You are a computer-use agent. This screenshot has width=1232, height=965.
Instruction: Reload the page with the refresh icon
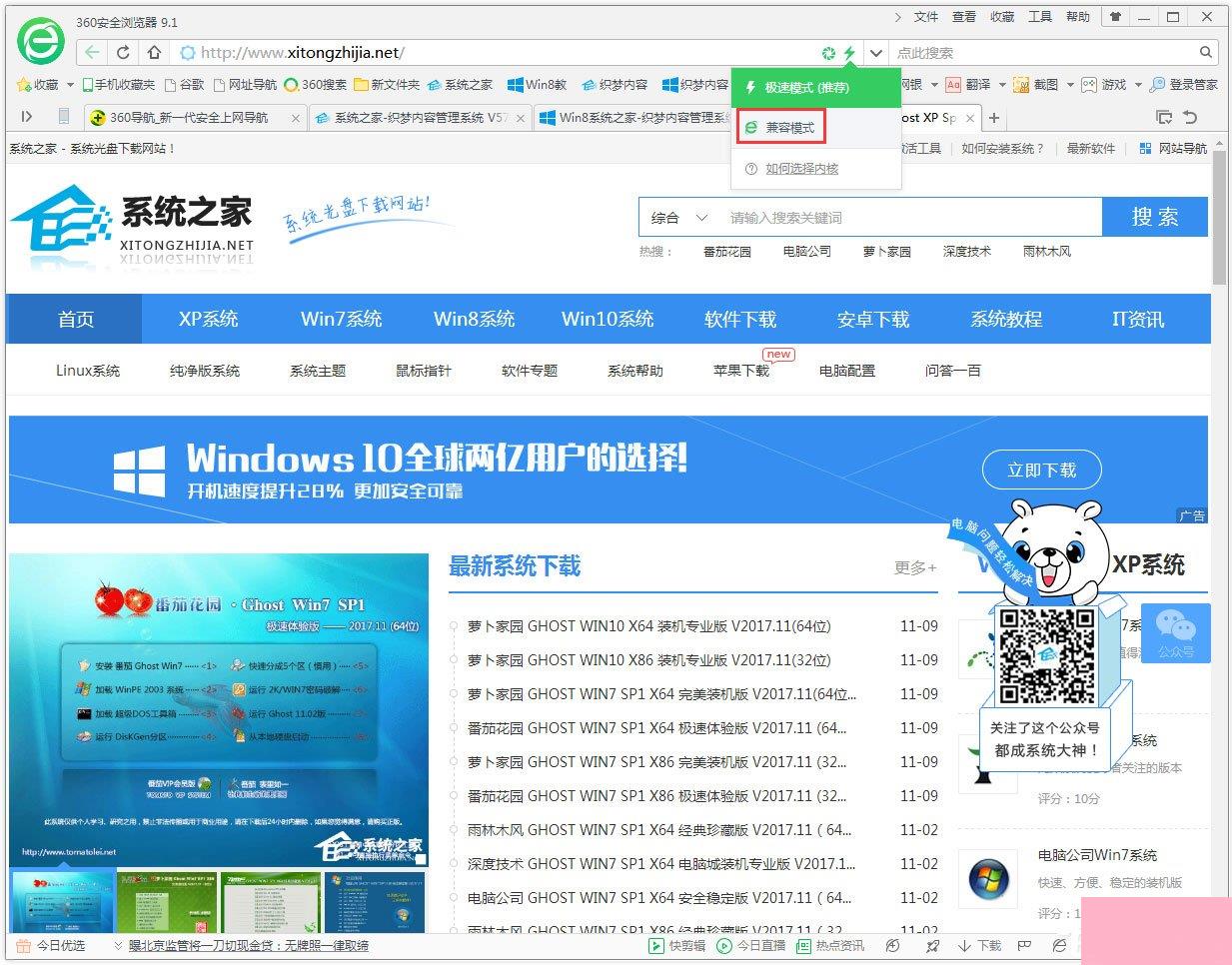click(123, 52)
